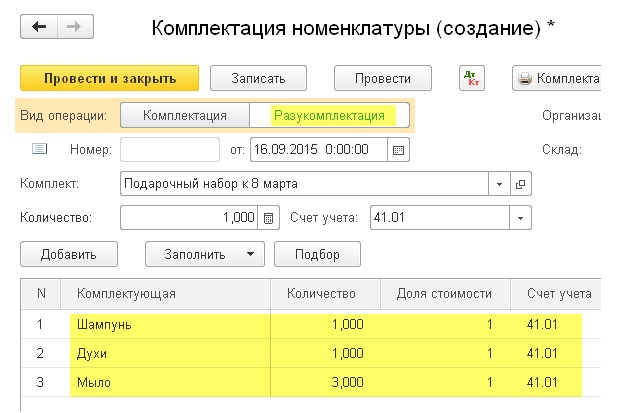Select Разукомплектация operation type

click(x=329, y=115)
